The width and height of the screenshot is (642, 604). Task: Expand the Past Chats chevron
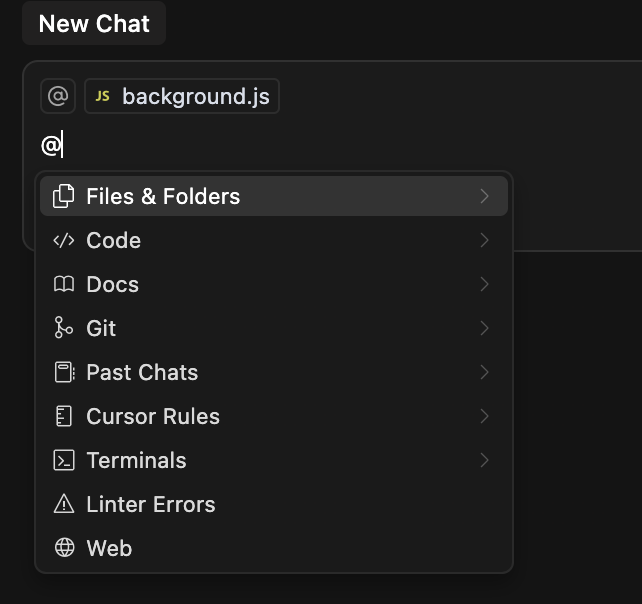click(x=485, y=372)
